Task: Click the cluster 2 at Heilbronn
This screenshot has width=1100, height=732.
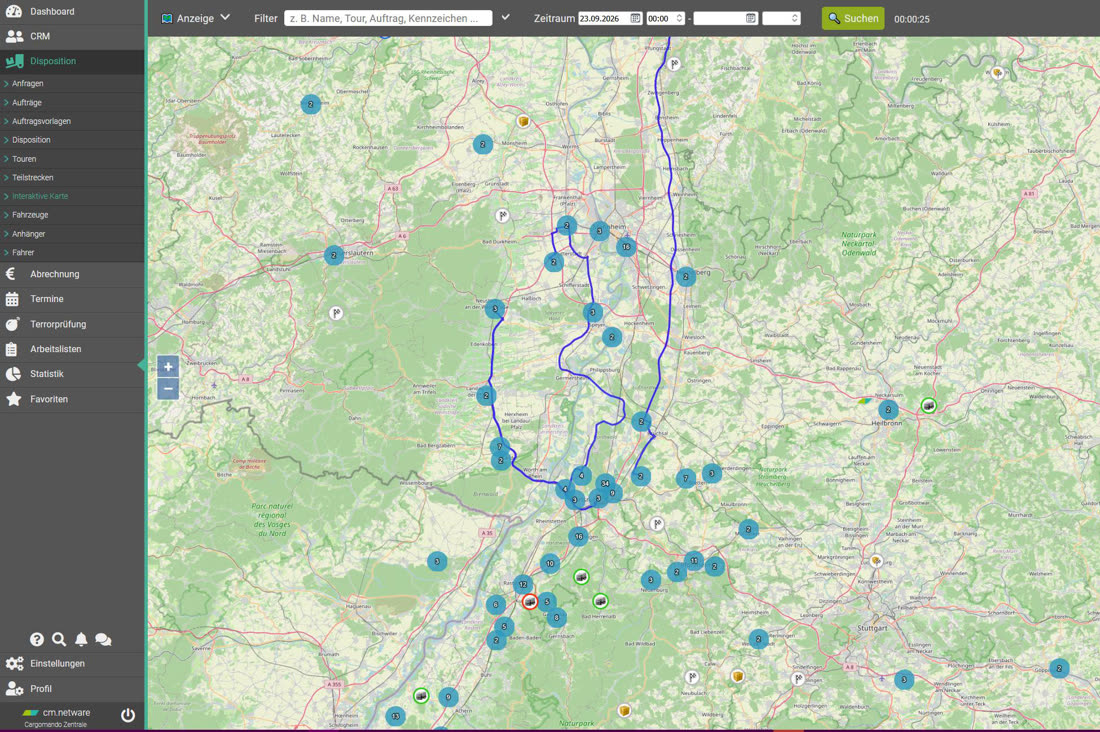Action: [888, 409]
